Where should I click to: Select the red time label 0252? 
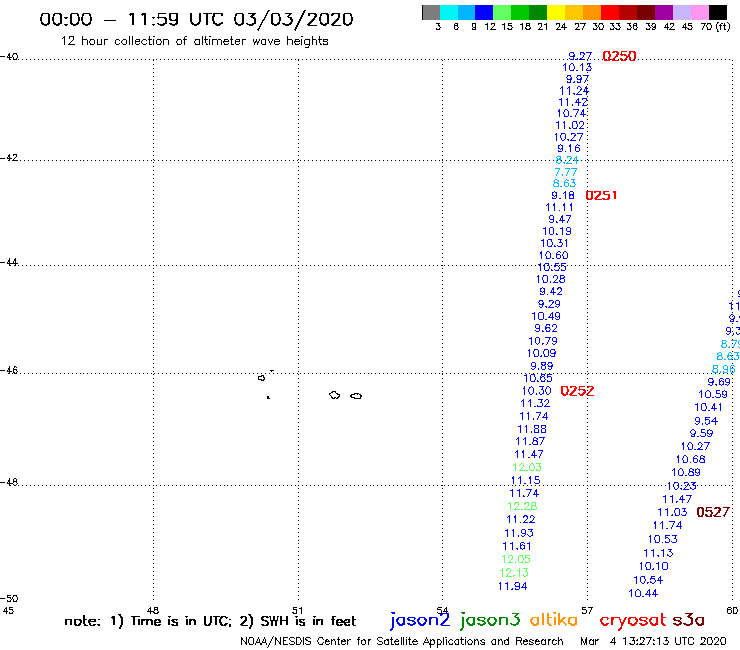click(577, 391)
